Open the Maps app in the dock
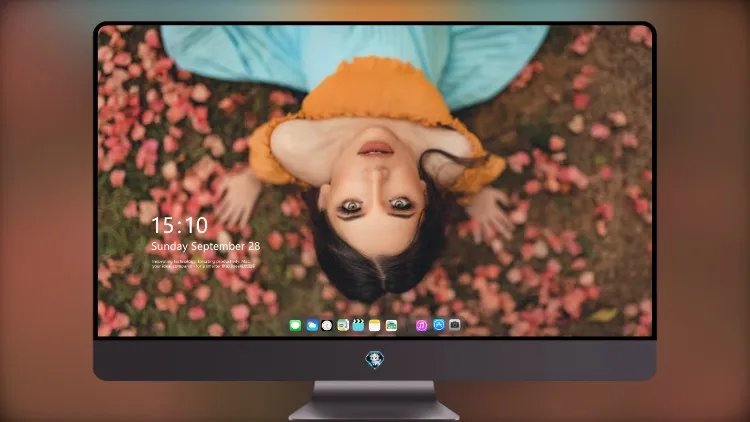This screenshot has width=750, height=422. point(342,325)
